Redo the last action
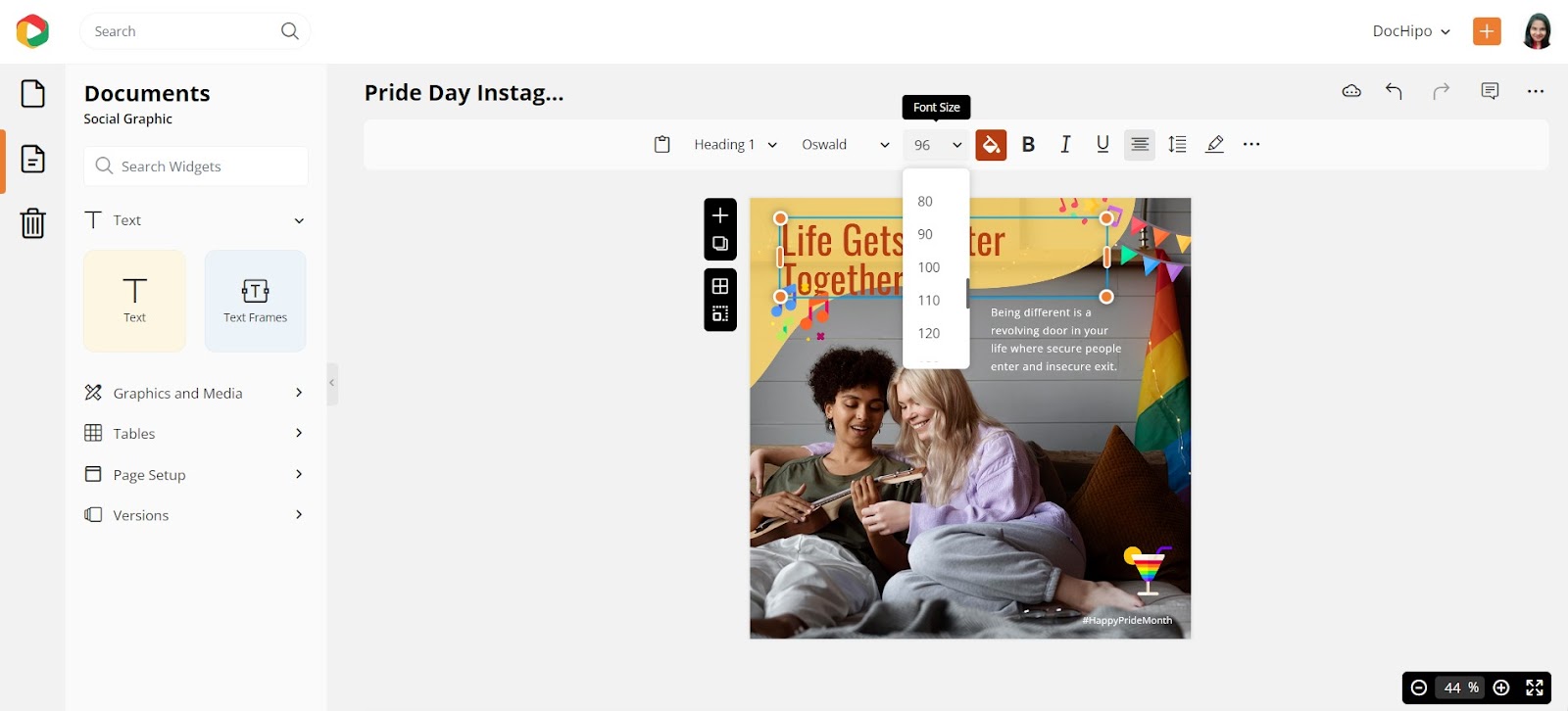Image resolution: width=1568 pixels, height=711 pixels. (x=1442, y=91)
